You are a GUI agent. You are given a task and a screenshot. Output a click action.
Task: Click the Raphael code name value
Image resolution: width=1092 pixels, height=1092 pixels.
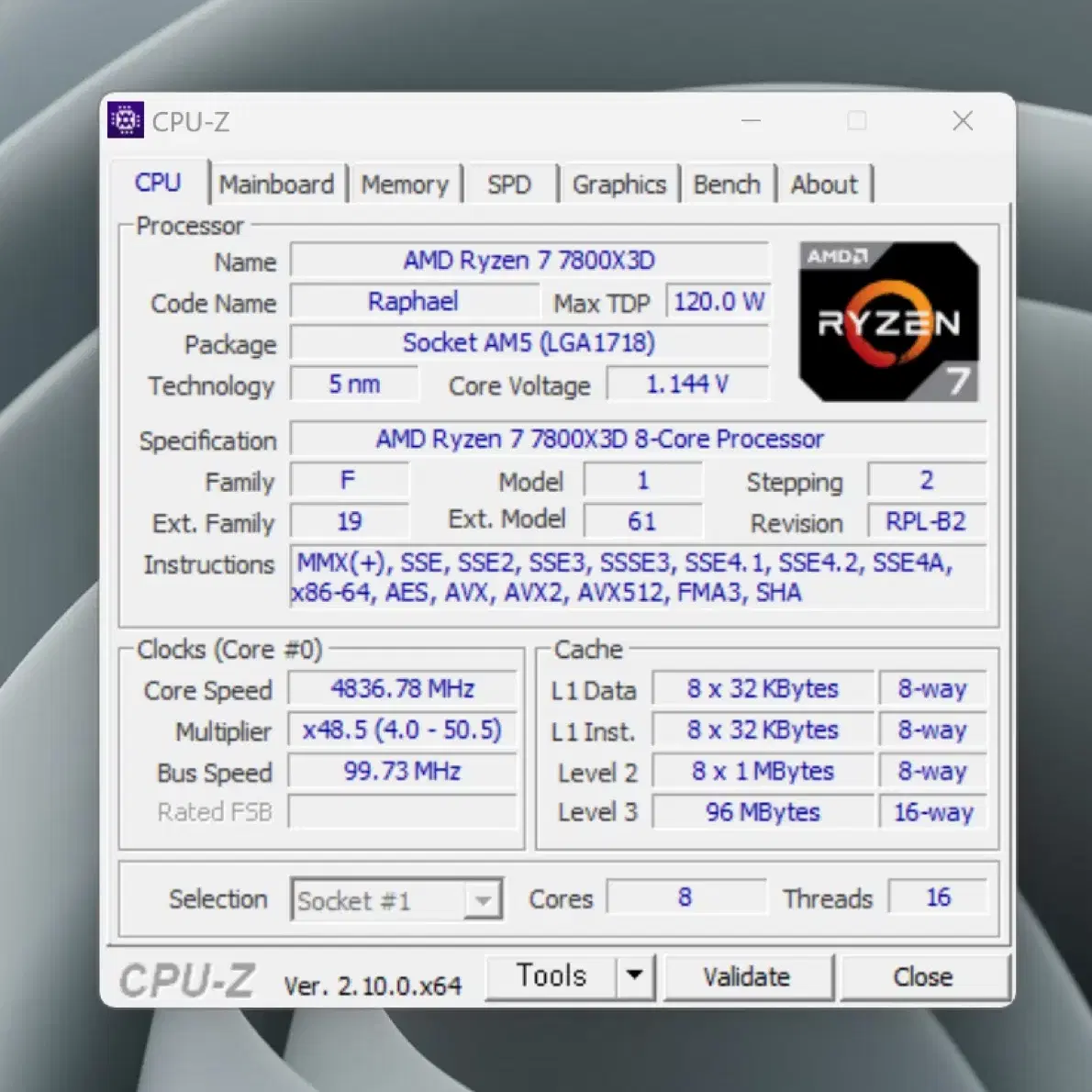point(414,301)
